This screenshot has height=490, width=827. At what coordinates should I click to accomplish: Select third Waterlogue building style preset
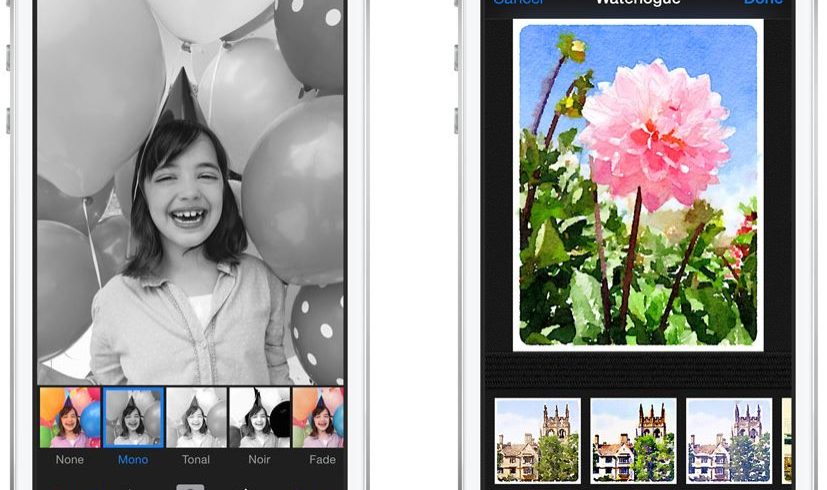coord(729,441)
